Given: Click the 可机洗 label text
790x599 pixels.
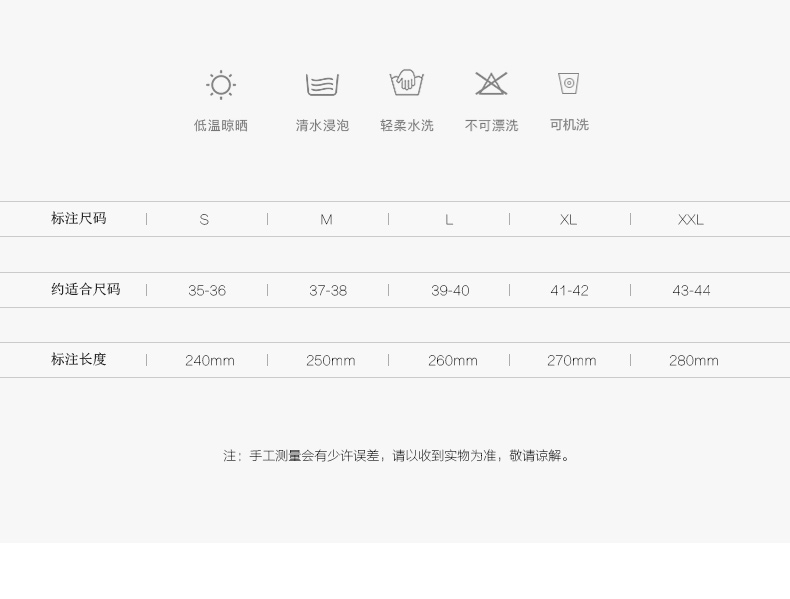Looking at the screenshot, I should click(569, 125).
